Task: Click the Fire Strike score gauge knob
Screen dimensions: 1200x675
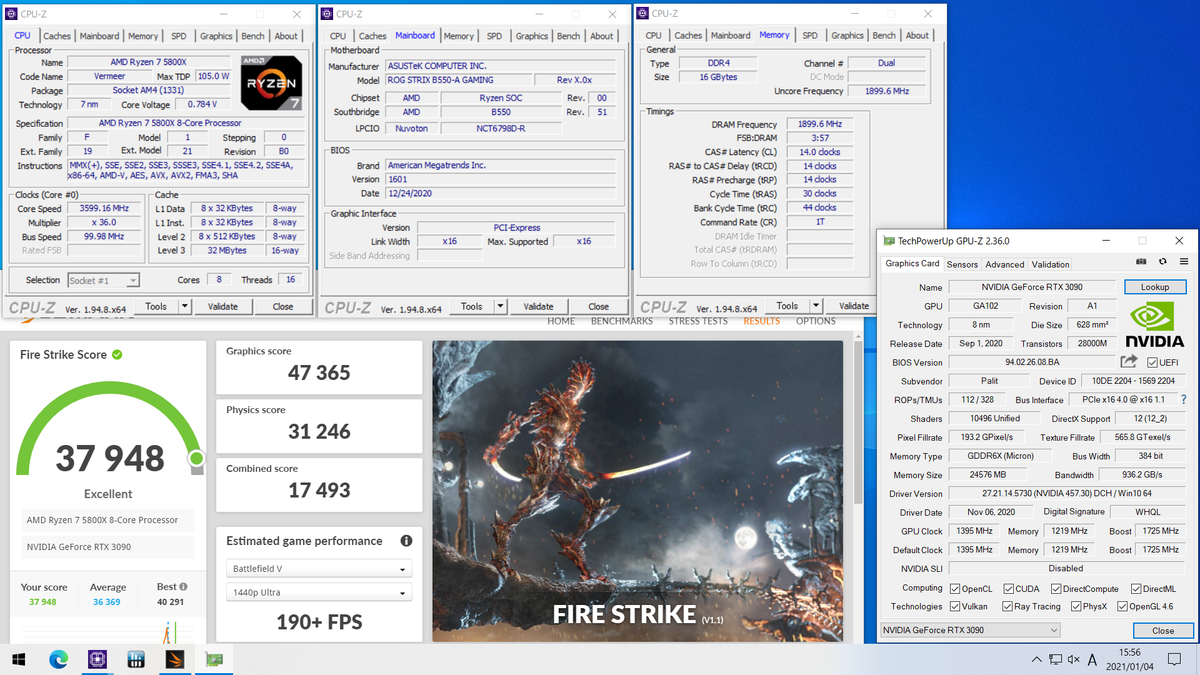Action: 197,458
